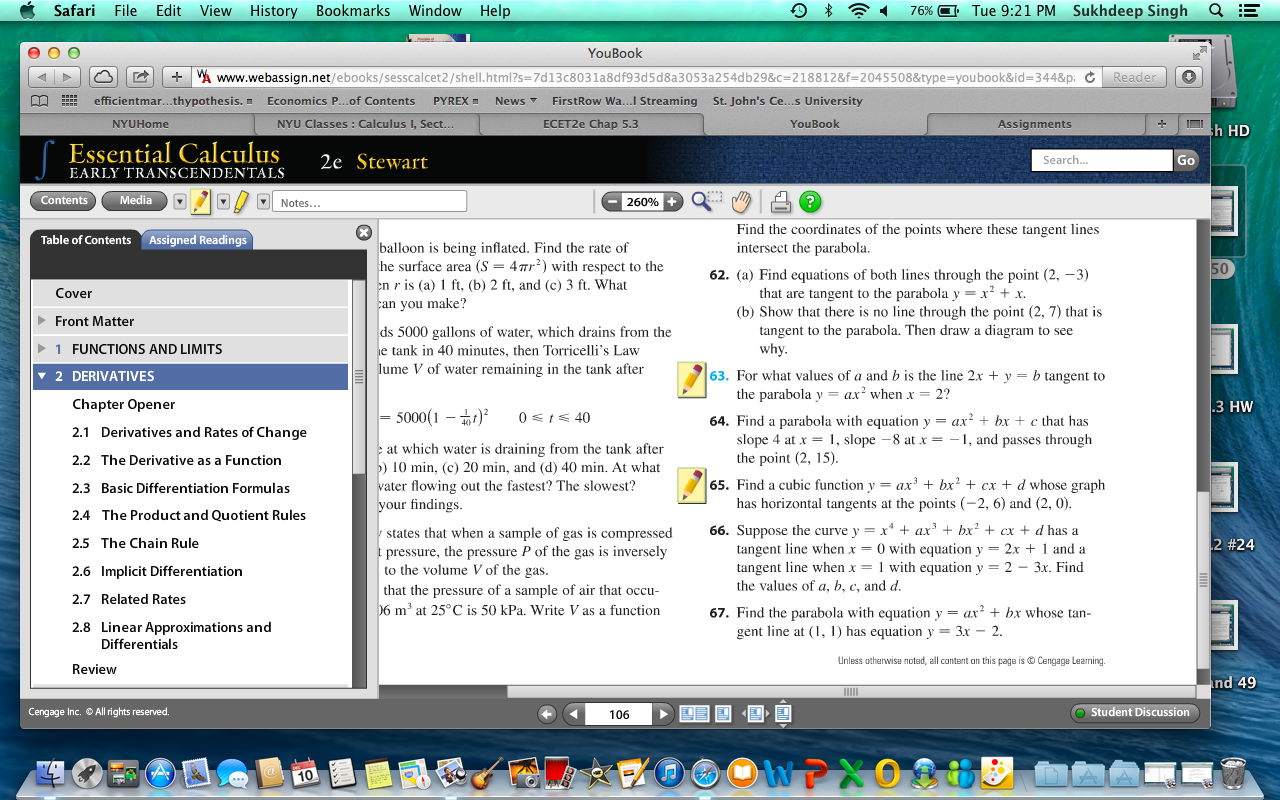Viewport: 1280px width, 800px height.
Task: Click the Go search button
Action: [1186, 160]
